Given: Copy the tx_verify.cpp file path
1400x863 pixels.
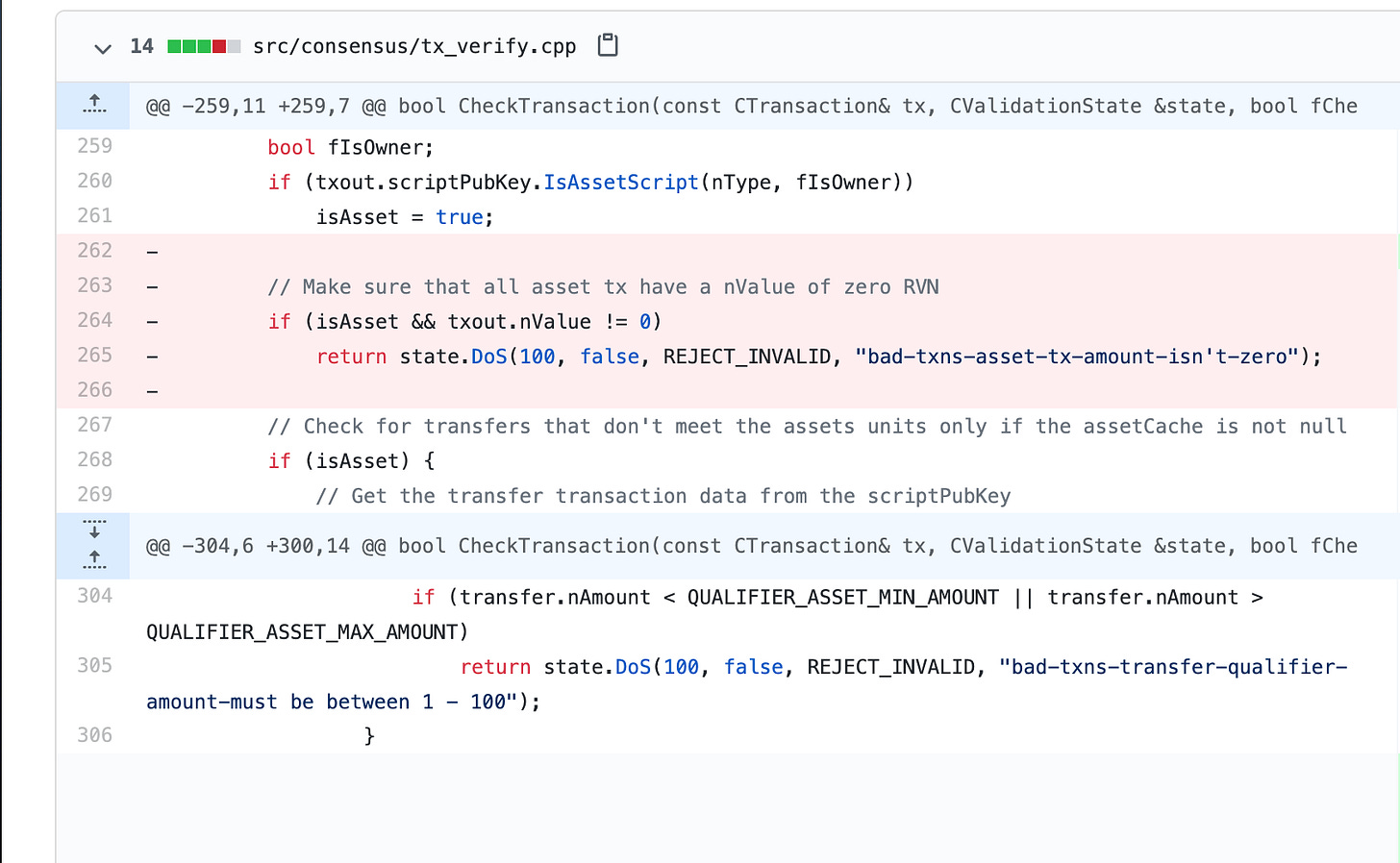Looking at the screenshot, I should pos(608,45).
